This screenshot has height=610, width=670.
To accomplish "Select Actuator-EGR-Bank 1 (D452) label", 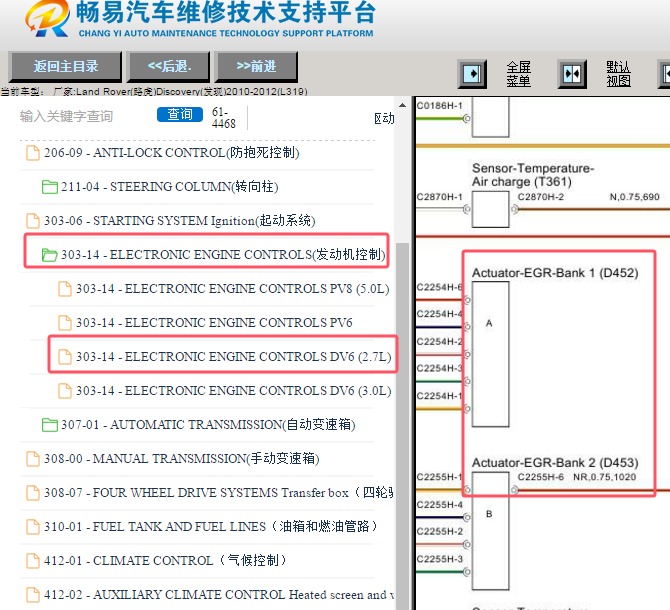I will tap(555, 273).
